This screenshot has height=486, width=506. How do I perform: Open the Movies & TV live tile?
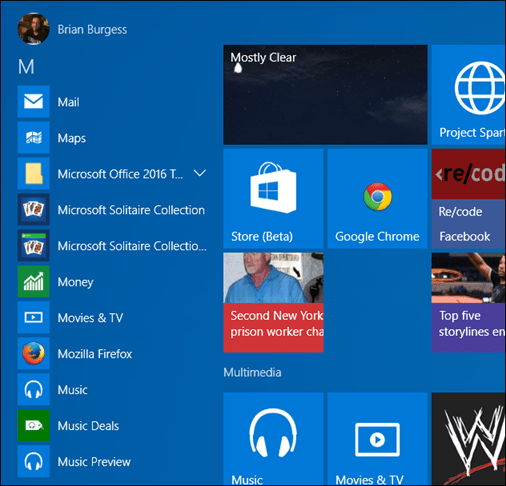pos(377,439)
